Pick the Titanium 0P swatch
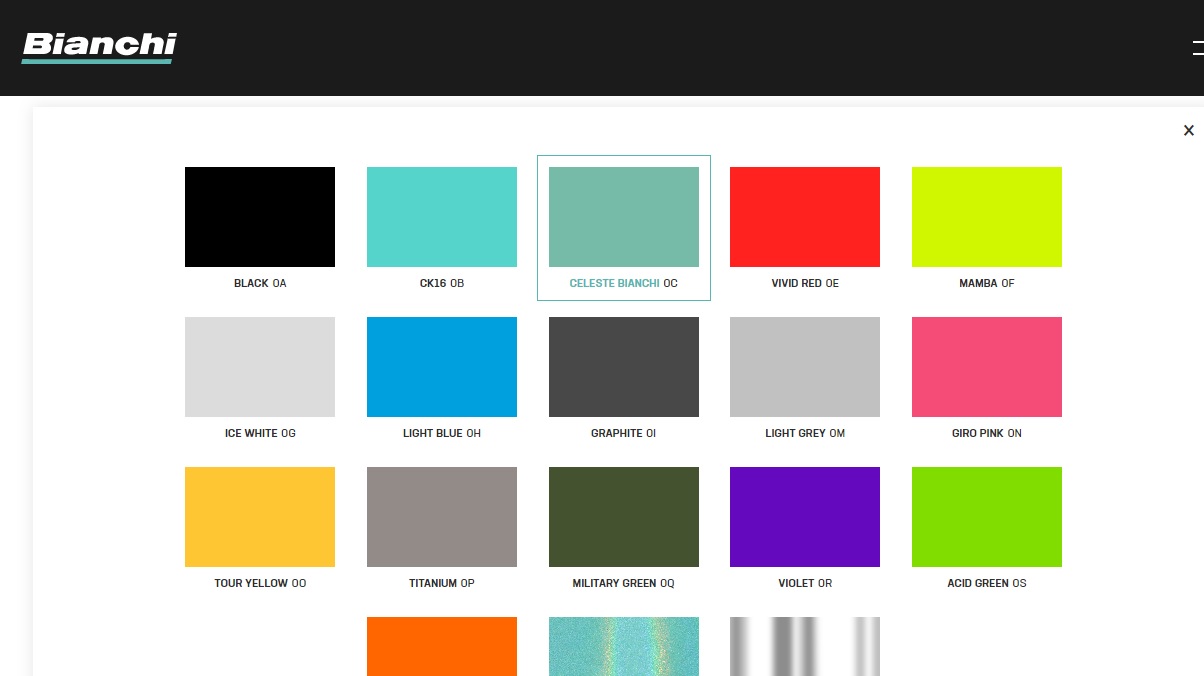Screen dimensions: 1204x676 click(x=442, y=517)
